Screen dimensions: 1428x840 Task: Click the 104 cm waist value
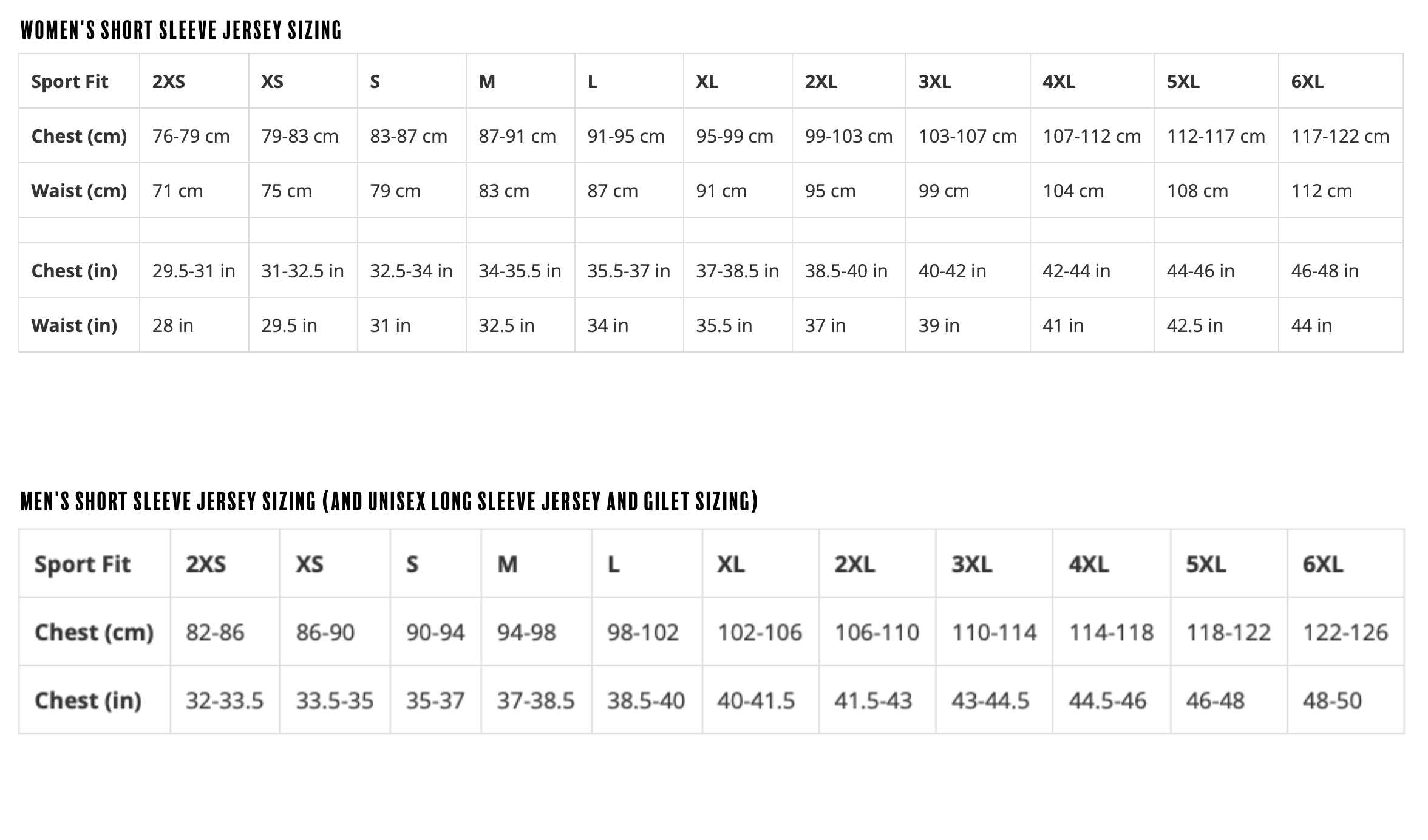(1073, 191)
